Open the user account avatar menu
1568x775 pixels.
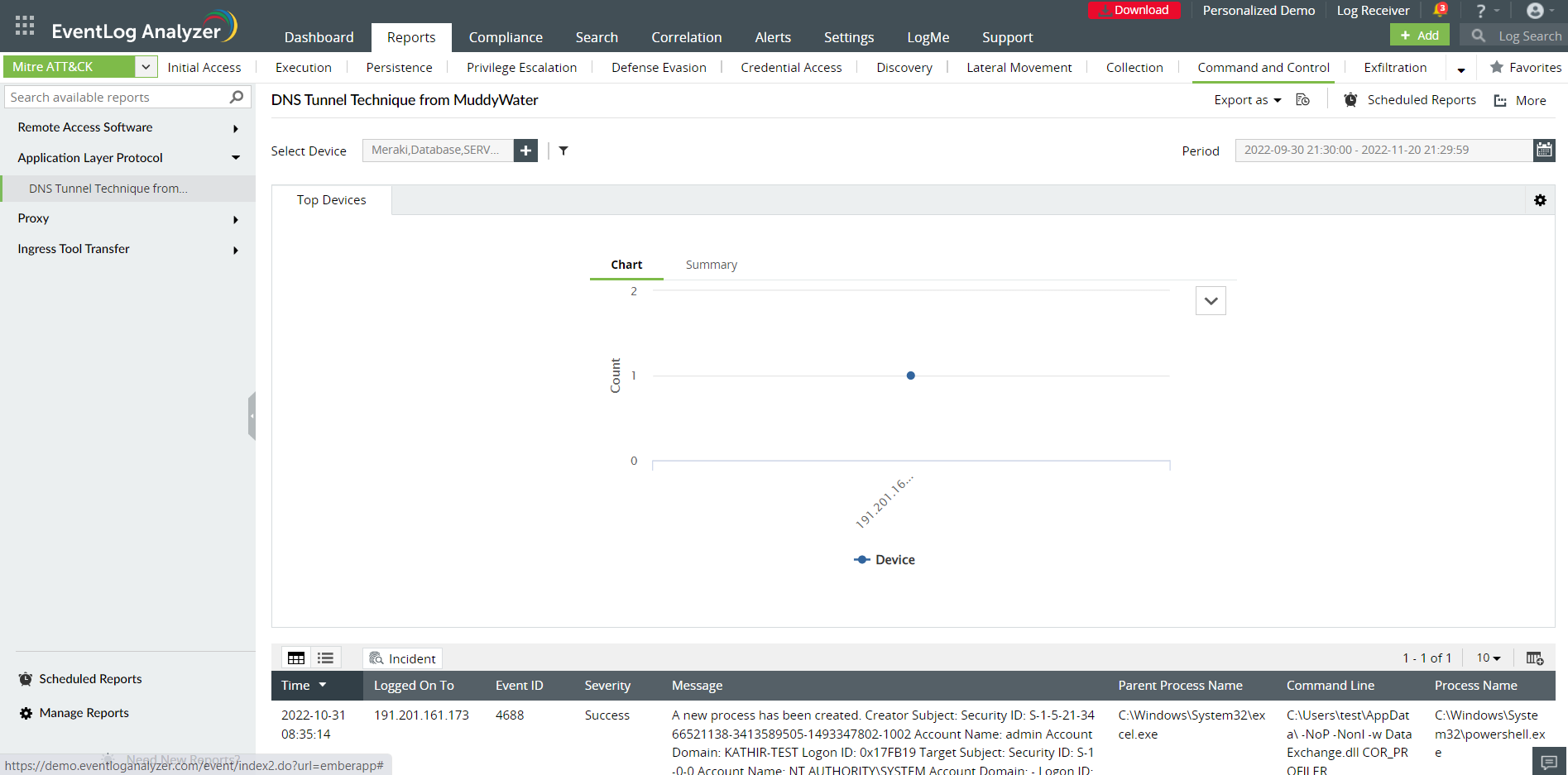coord(1535,11)
